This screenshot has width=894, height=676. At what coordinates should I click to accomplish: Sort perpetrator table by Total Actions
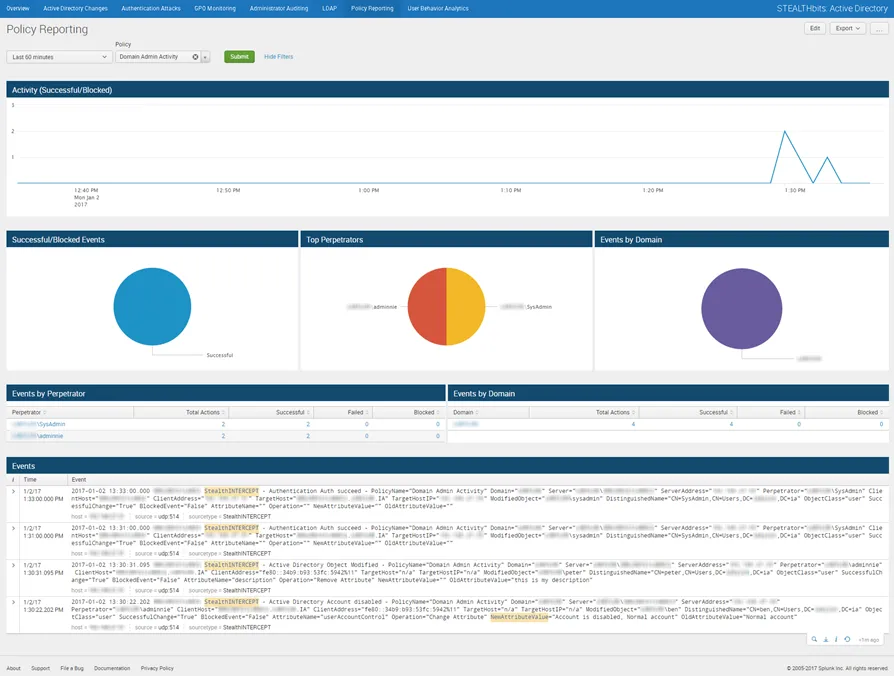click(x=205, y=412)
